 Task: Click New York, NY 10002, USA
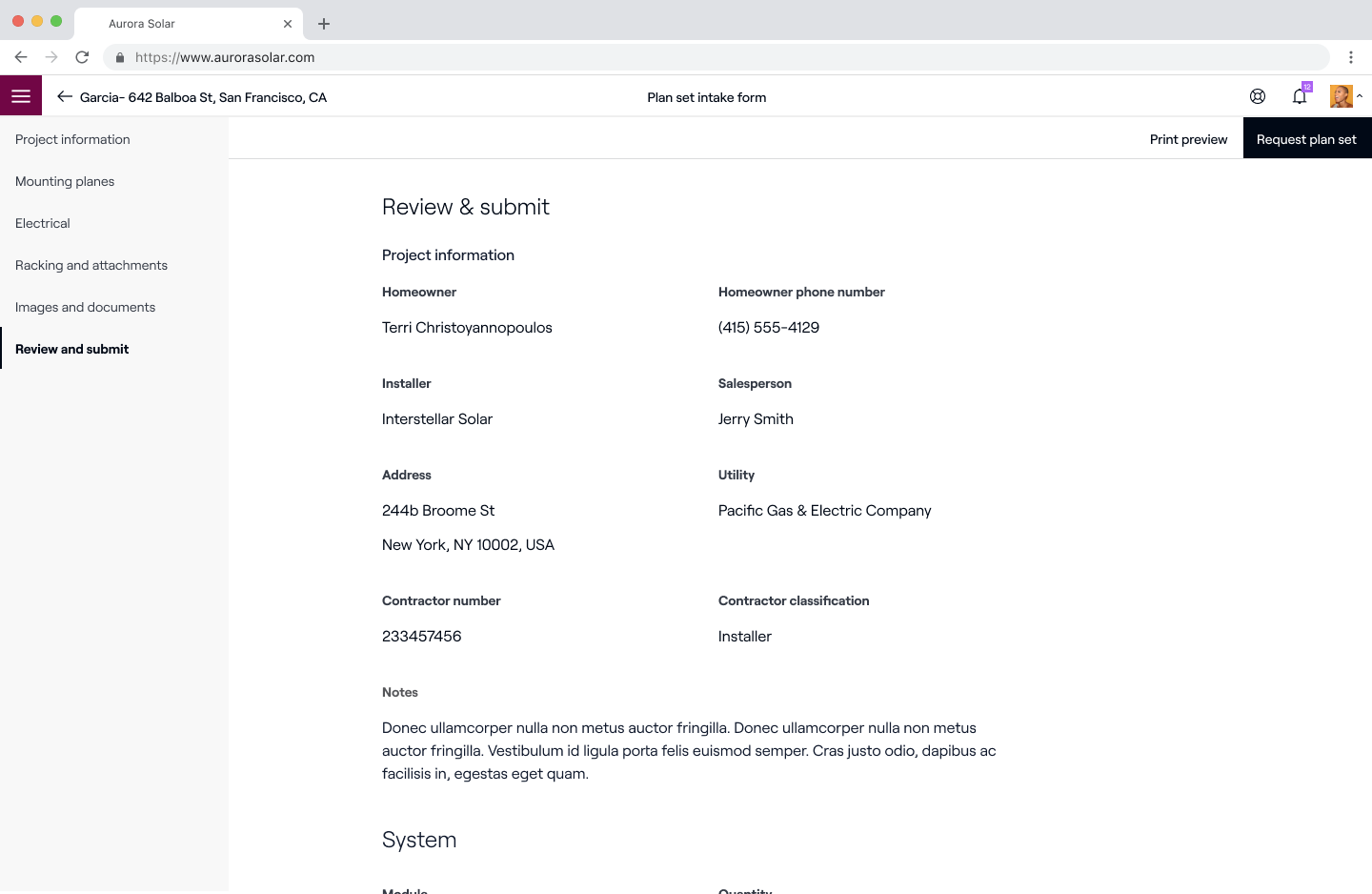click(x=468, y=545)
